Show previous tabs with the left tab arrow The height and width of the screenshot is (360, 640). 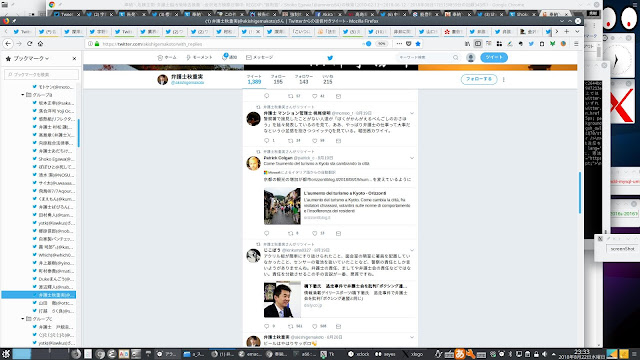tap(6, 31)
